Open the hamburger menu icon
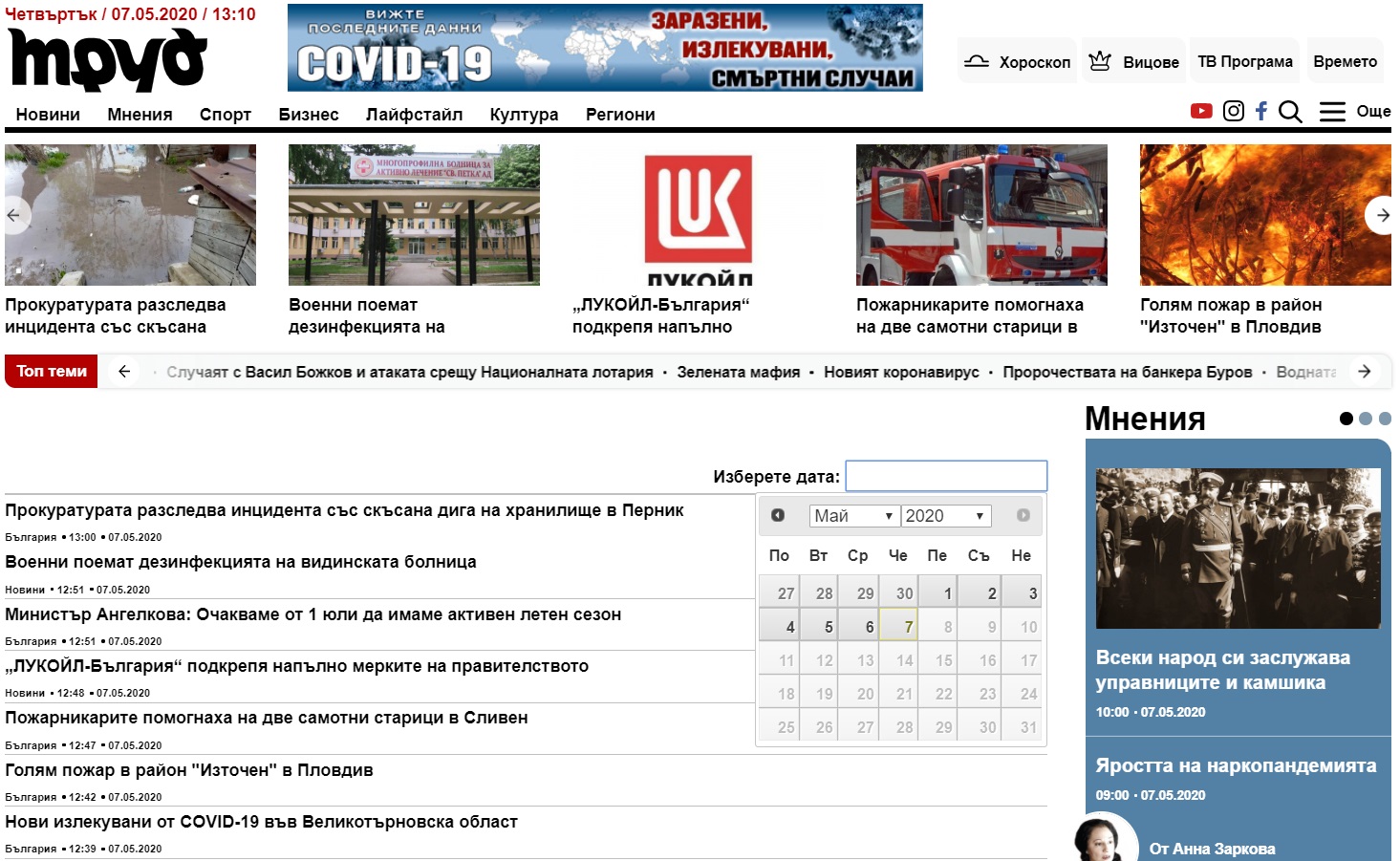 1332,112
